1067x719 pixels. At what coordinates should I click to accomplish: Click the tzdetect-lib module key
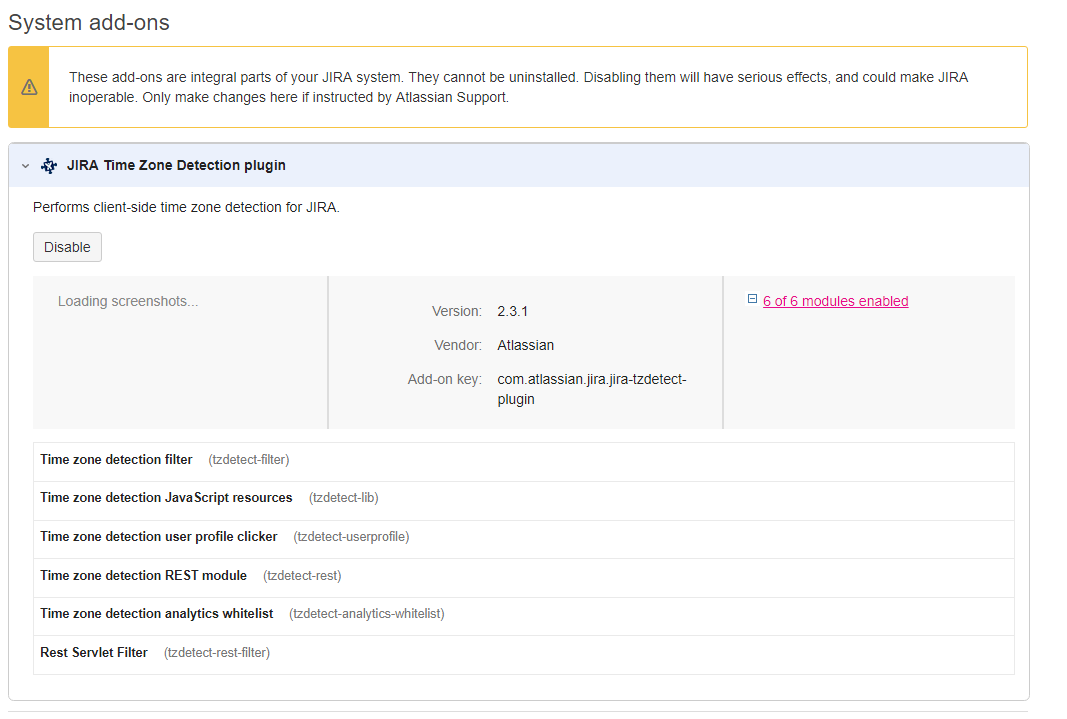click(344, 498)
